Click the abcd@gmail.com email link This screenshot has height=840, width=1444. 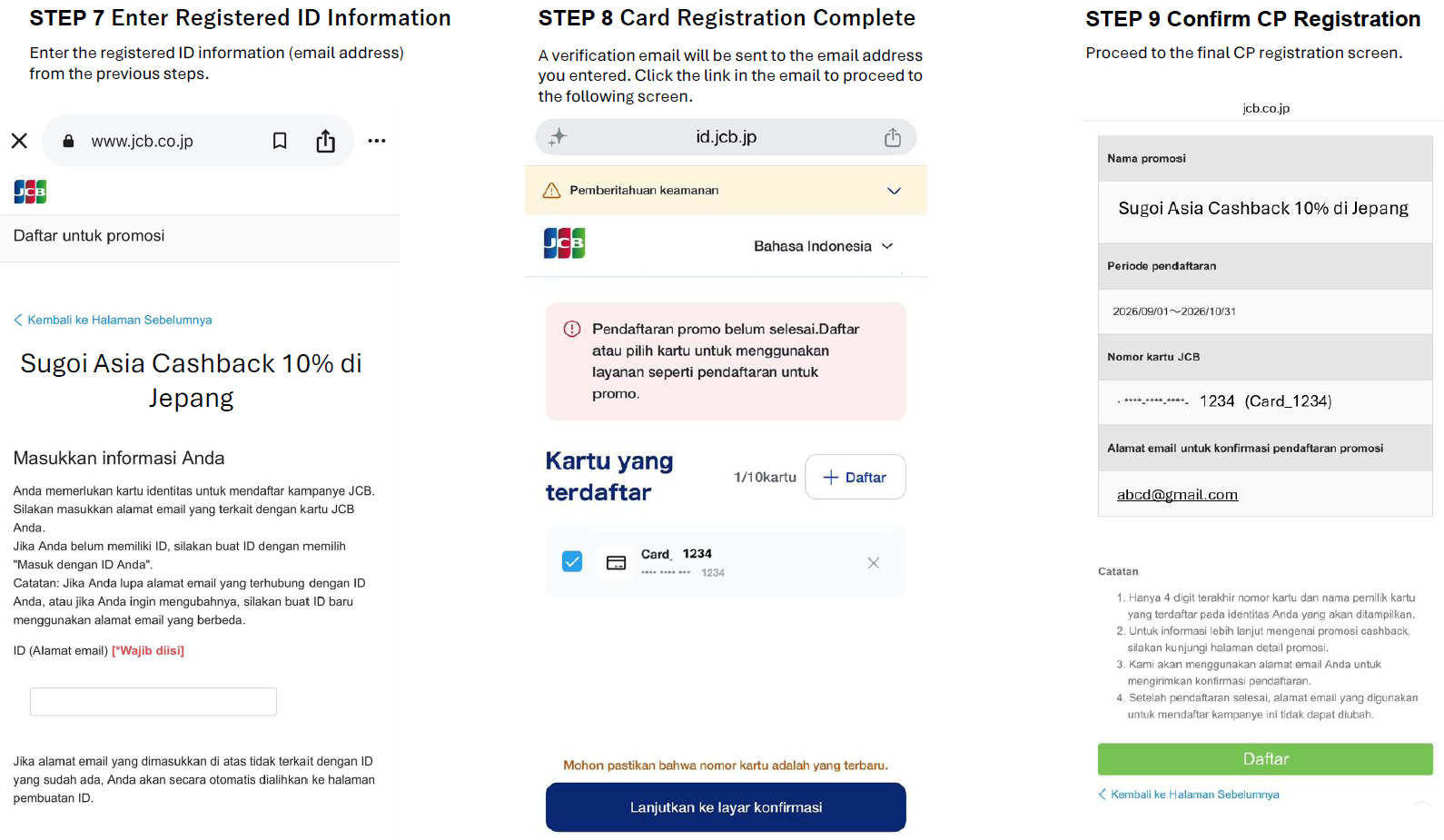[x=1177, y=495]
